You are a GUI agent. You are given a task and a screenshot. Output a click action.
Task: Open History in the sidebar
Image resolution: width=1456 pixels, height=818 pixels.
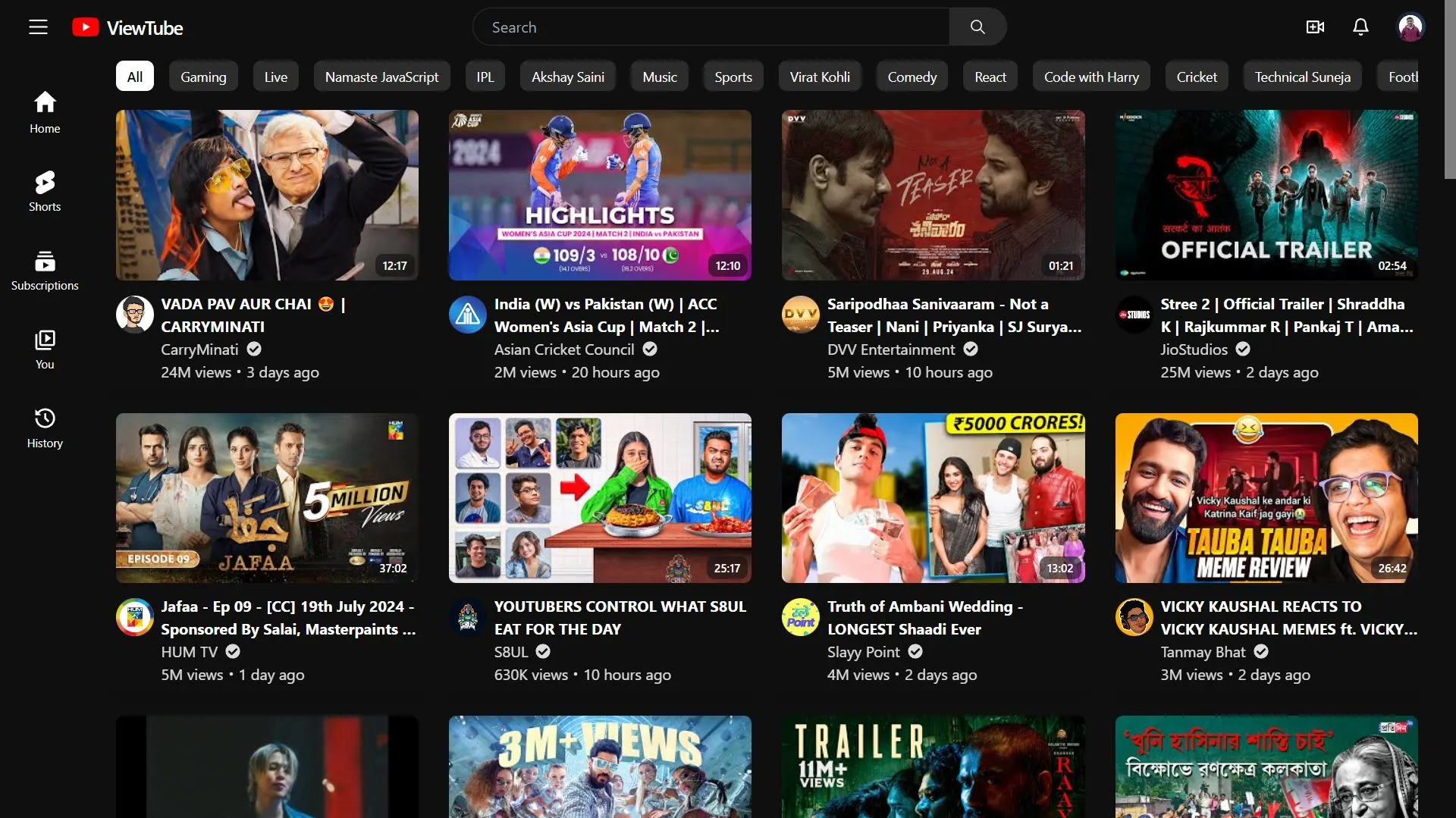point(45,428)
